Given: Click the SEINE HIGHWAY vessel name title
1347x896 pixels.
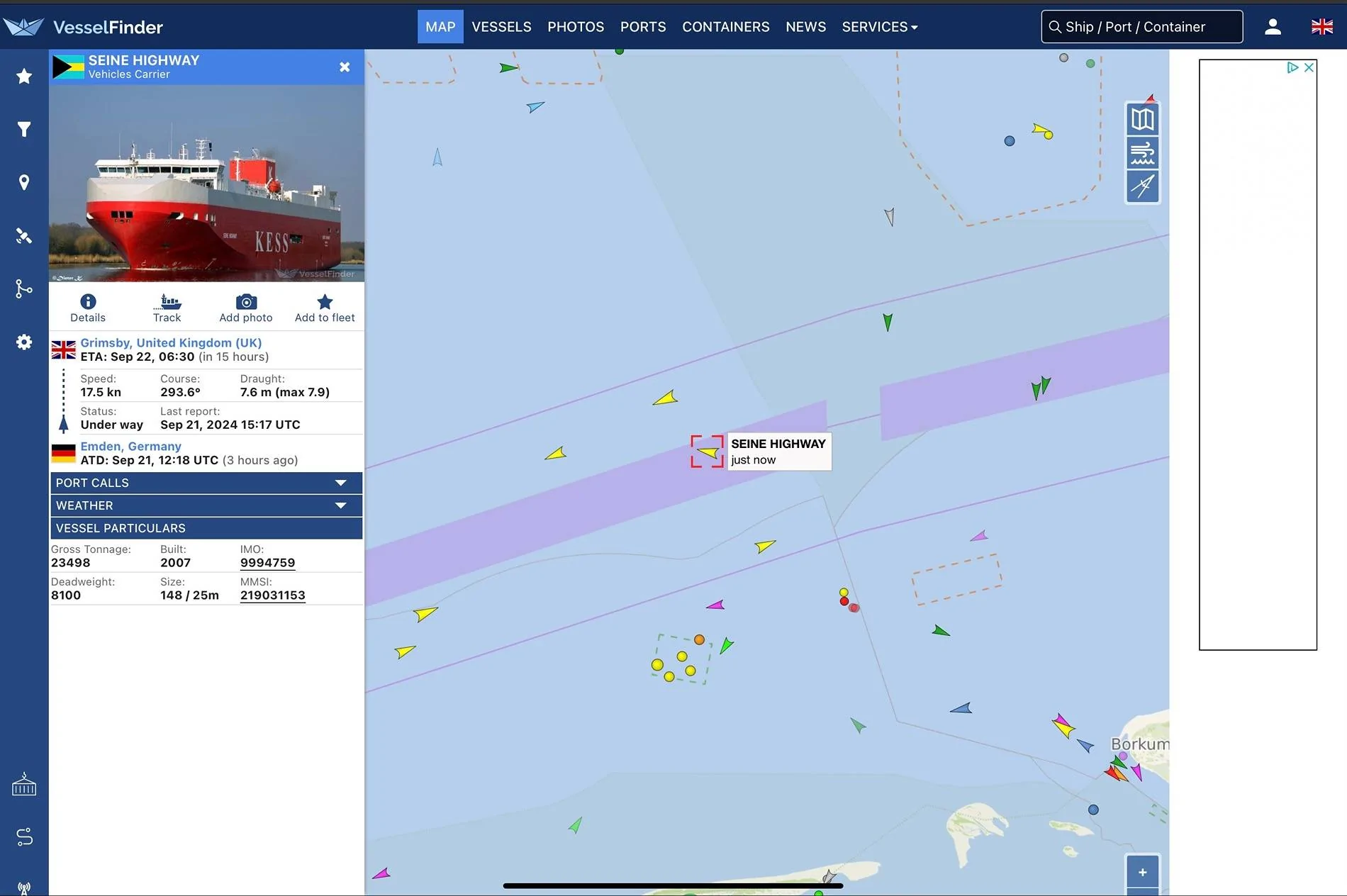Looking at the screenshot, I should [x=144, y=60].
